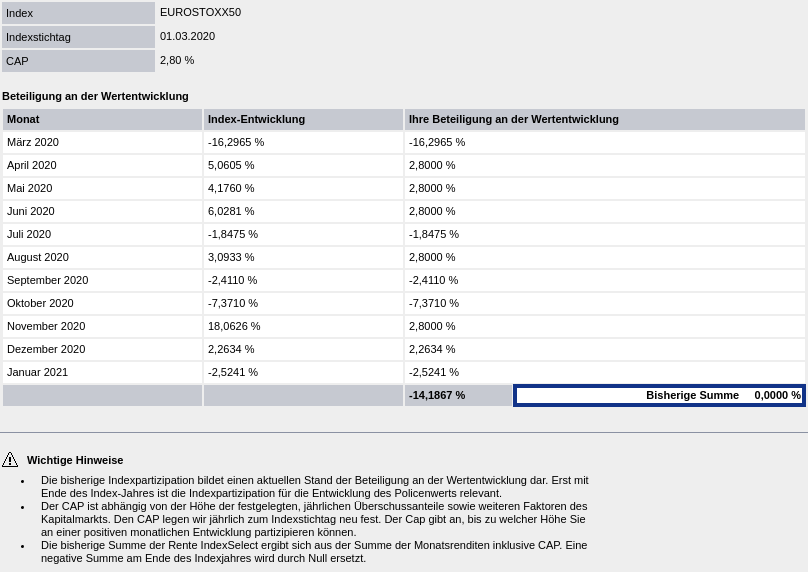This screenshot has height=572, width=808.
Task: Select the Januar 2021 row label
Action: coord(37,372)
